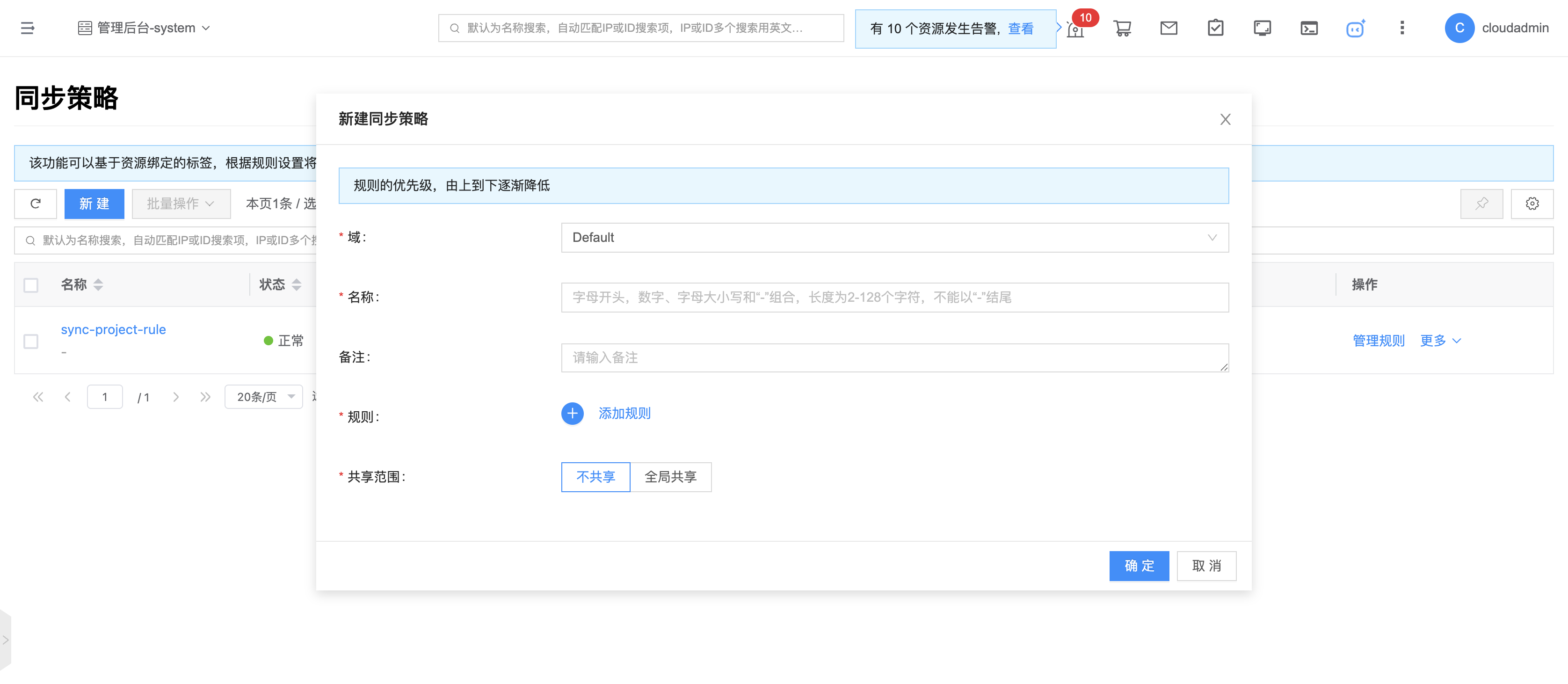
Task: Open the blue AI assistant robot icon
Action: (1355, 28)
